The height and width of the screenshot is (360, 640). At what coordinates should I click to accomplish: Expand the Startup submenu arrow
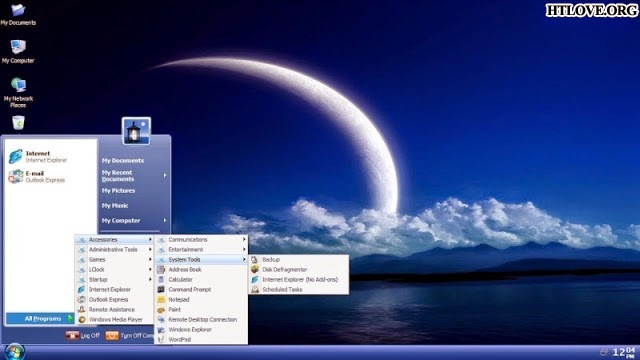(150, 280)
